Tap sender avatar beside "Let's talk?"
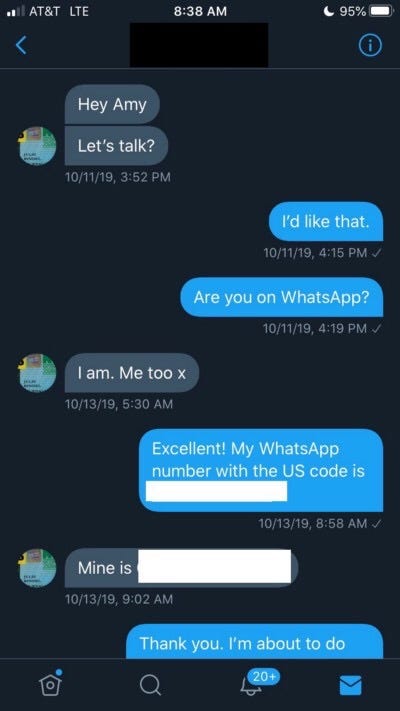Screen dimensions: 400x711 (37, 146)
